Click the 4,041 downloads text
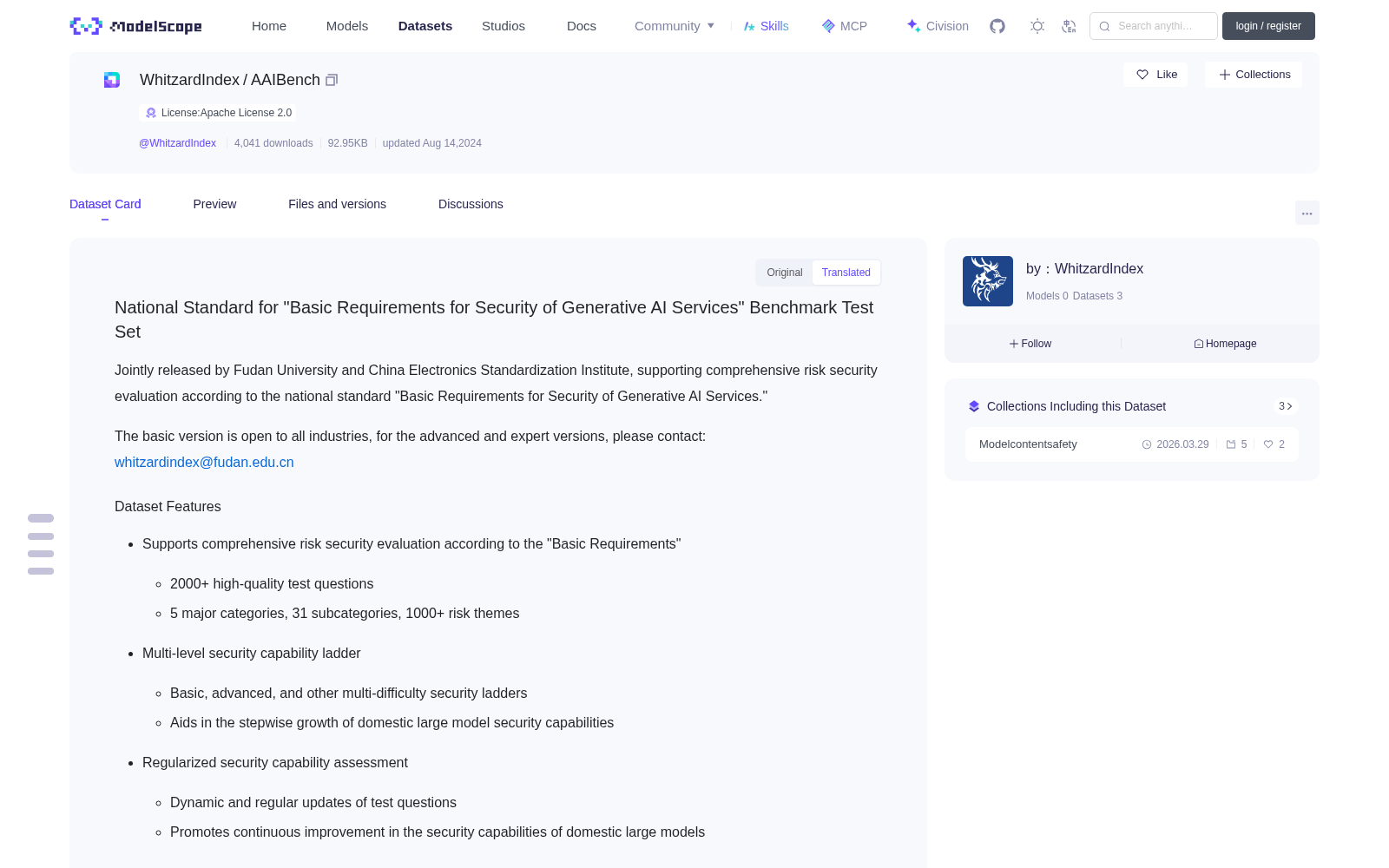 point(273,143)
